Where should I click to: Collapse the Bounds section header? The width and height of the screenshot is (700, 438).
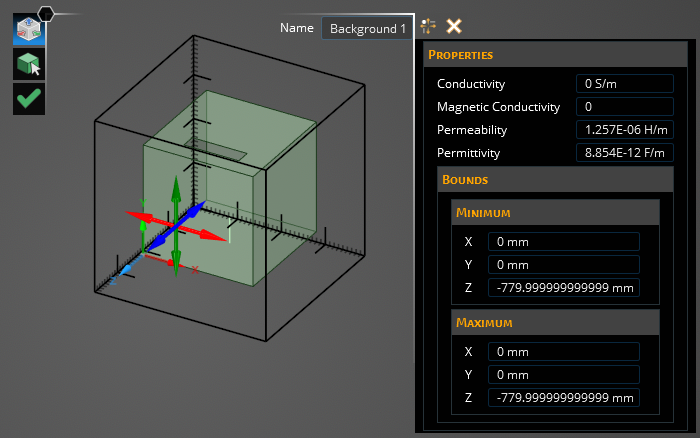(x=555, y=180)
